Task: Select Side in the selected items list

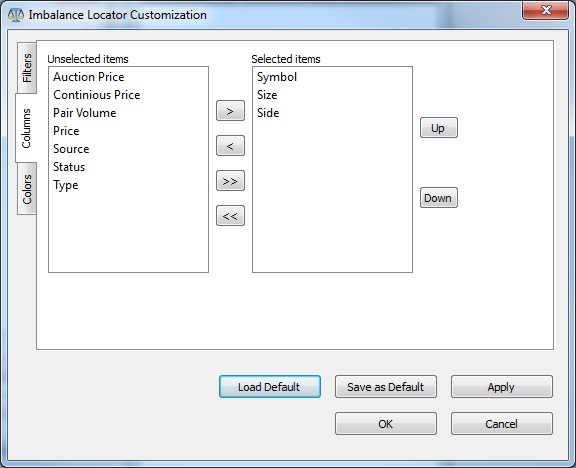Action: pos(268,113)
